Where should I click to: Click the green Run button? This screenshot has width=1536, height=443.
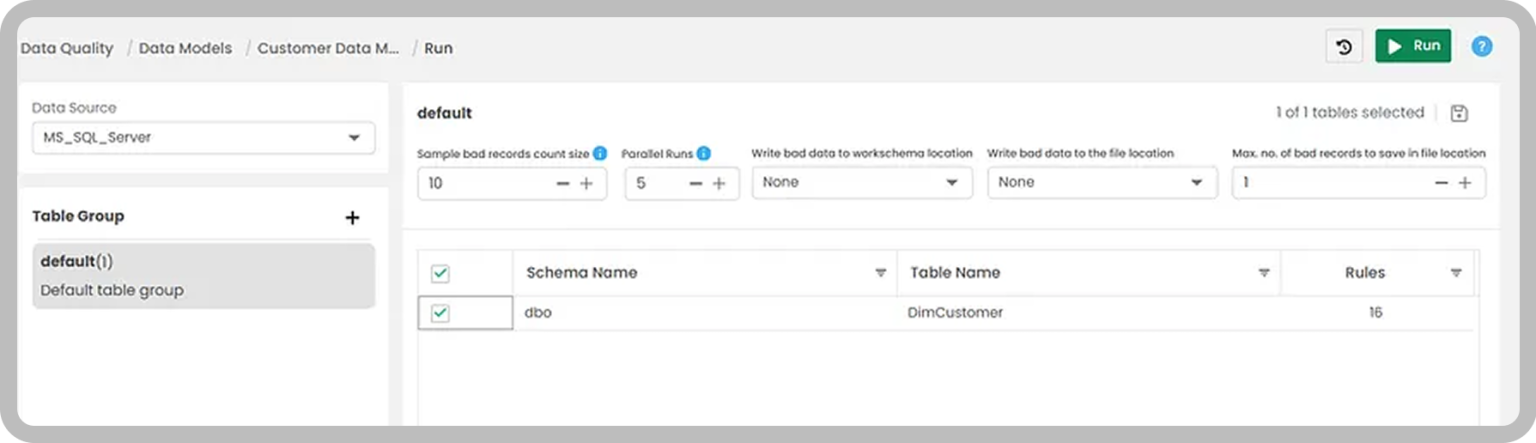coord(1413,46)
